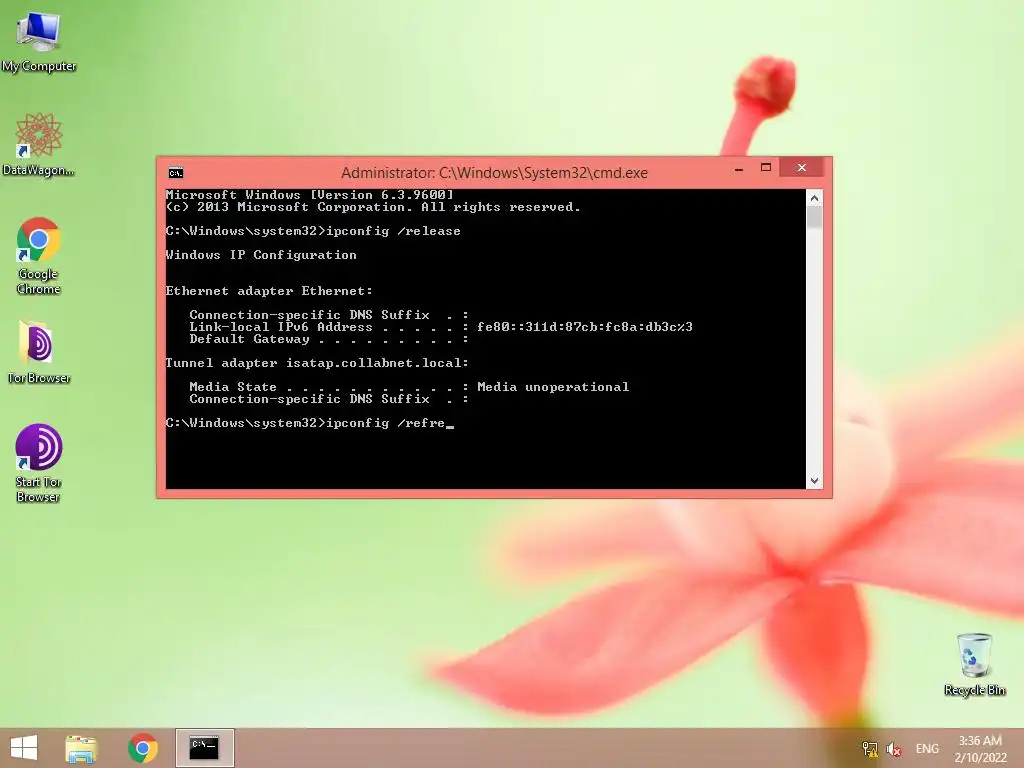Image resolution: width=1024 pixels, height=768 pixels.
Task: Open File Explorer from the taskbar
Action: point(81,748)
